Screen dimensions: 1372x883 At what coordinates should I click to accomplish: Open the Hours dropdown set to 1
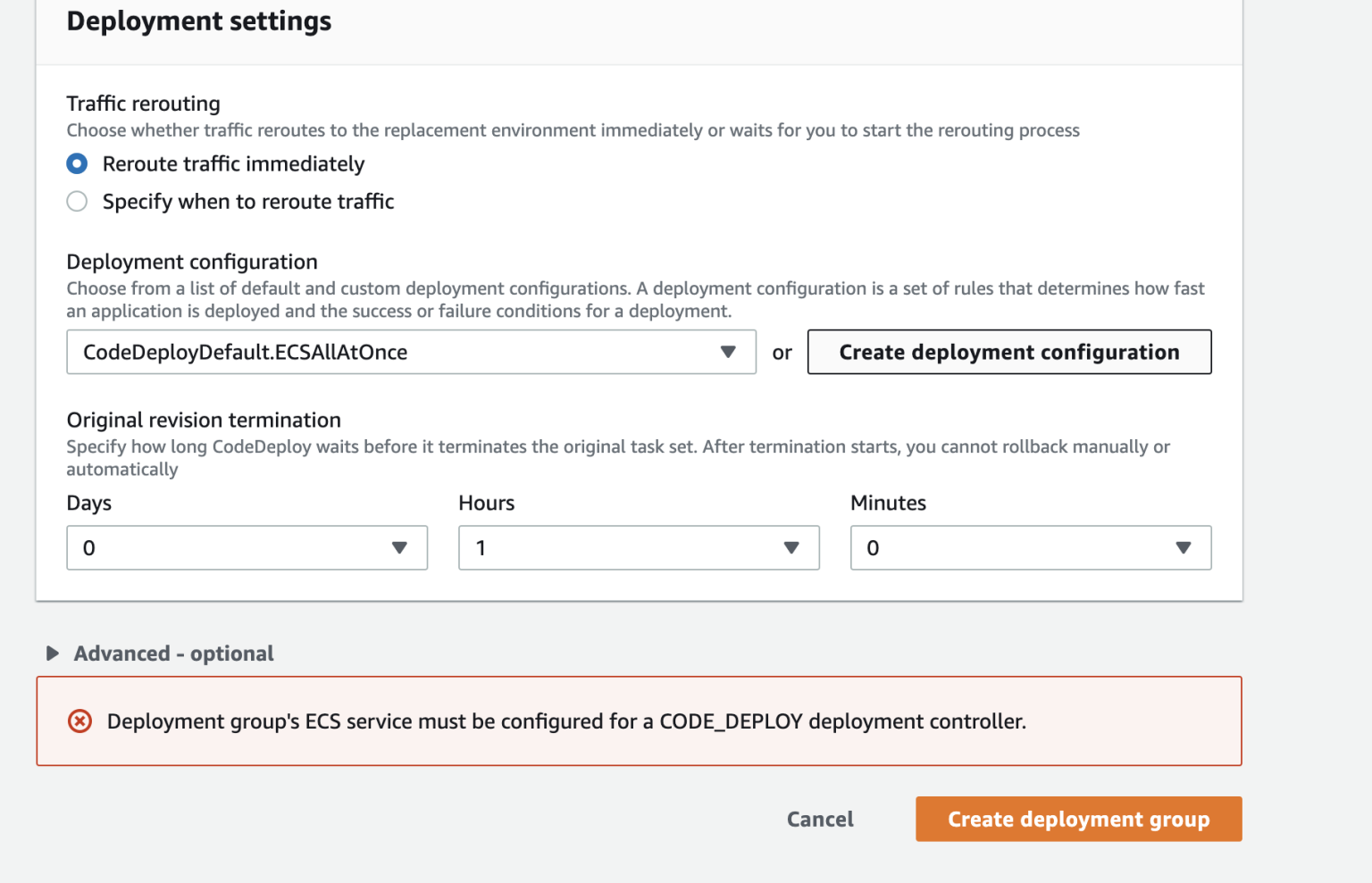[x=639, y=547]
